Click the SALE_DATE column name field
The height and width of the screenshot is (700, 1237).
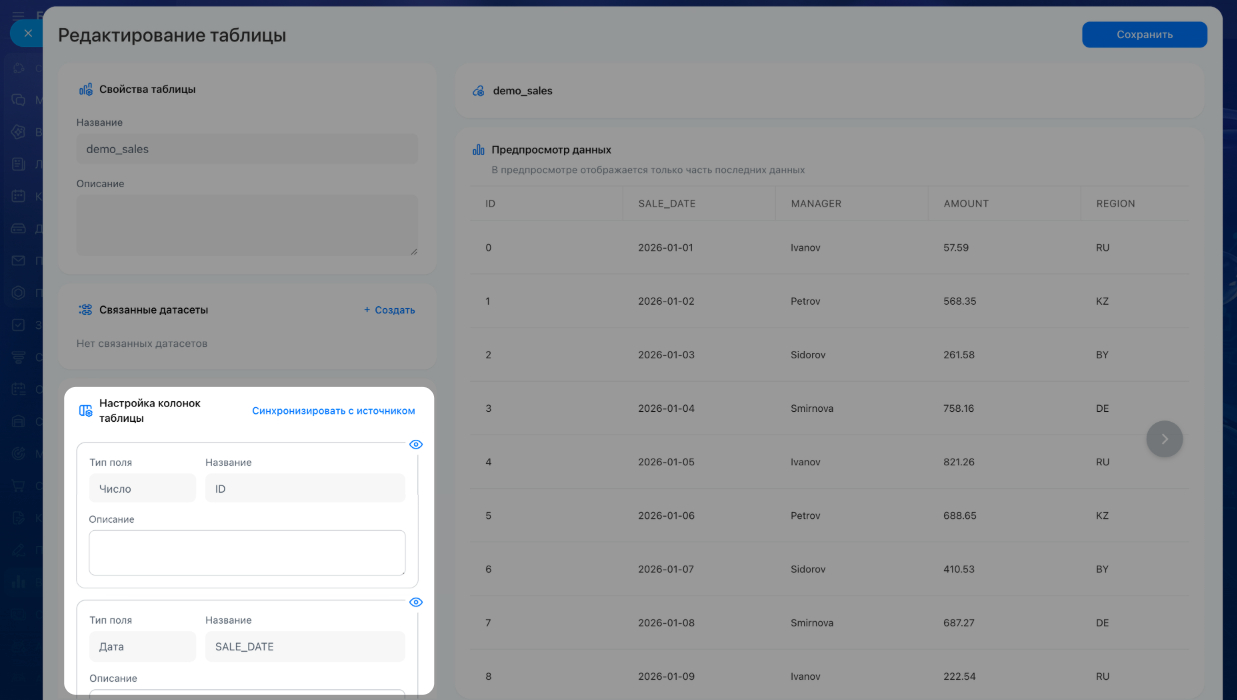point(305,647)
